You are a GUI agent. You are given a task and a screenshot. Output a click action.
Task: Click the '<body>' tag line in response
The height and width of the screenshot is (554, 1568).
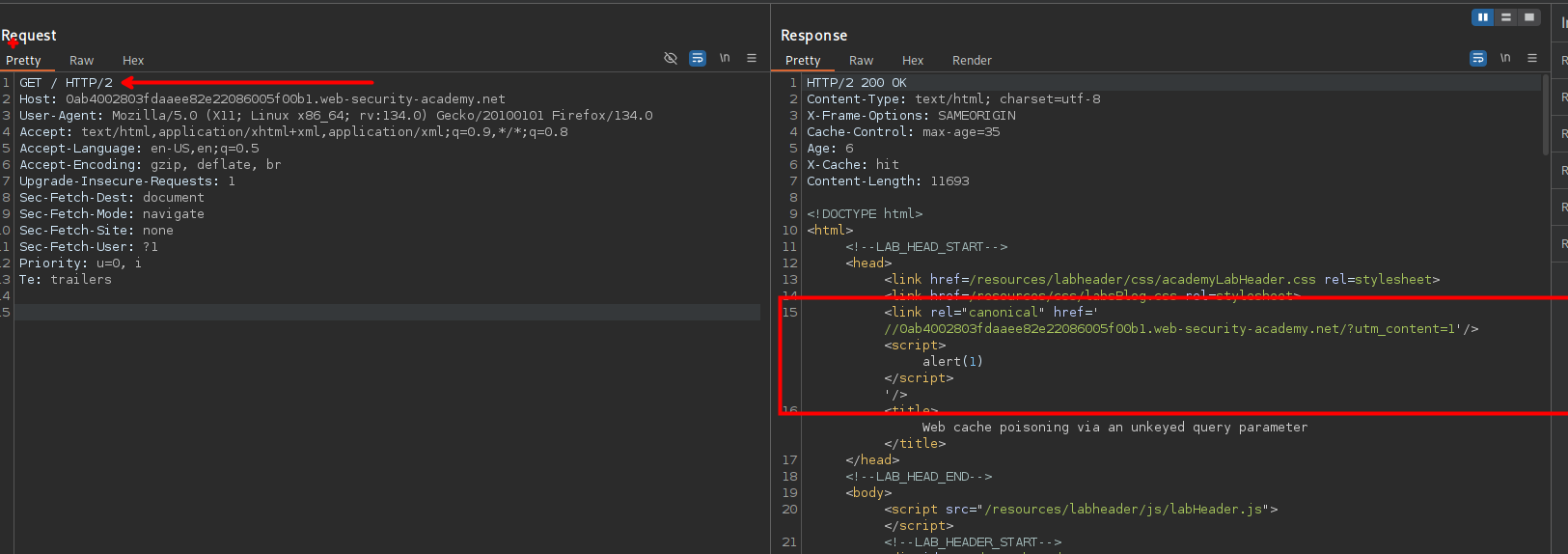865,493
